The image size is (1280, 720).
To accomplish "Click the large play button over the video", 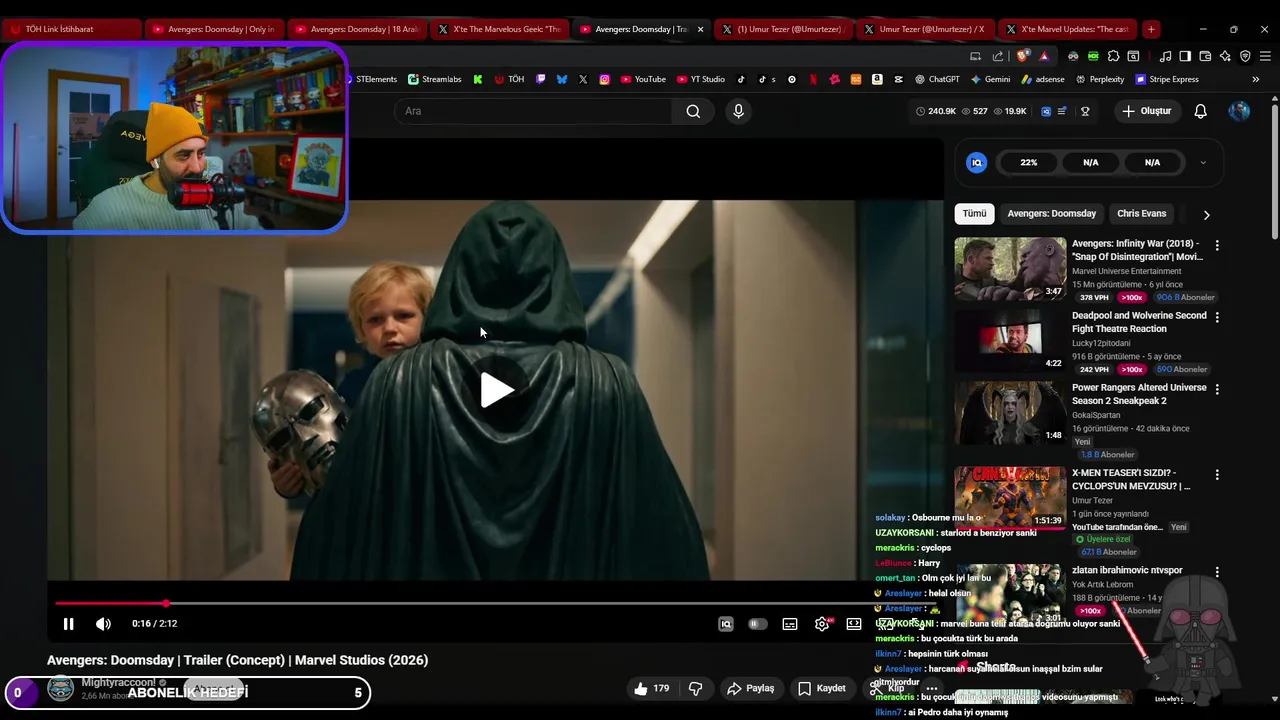I will 496,390.
